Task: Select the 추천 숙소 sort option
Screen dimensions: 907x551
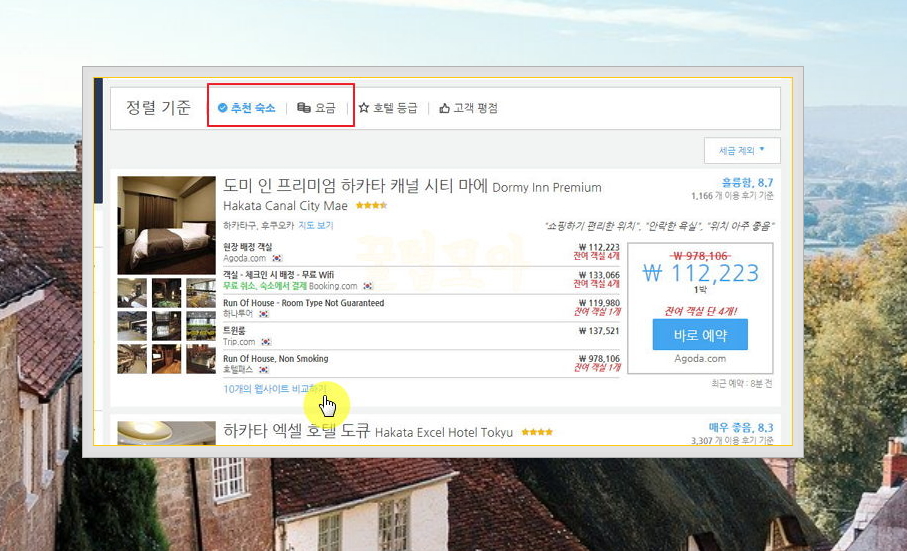Action: tap(246, 108)
